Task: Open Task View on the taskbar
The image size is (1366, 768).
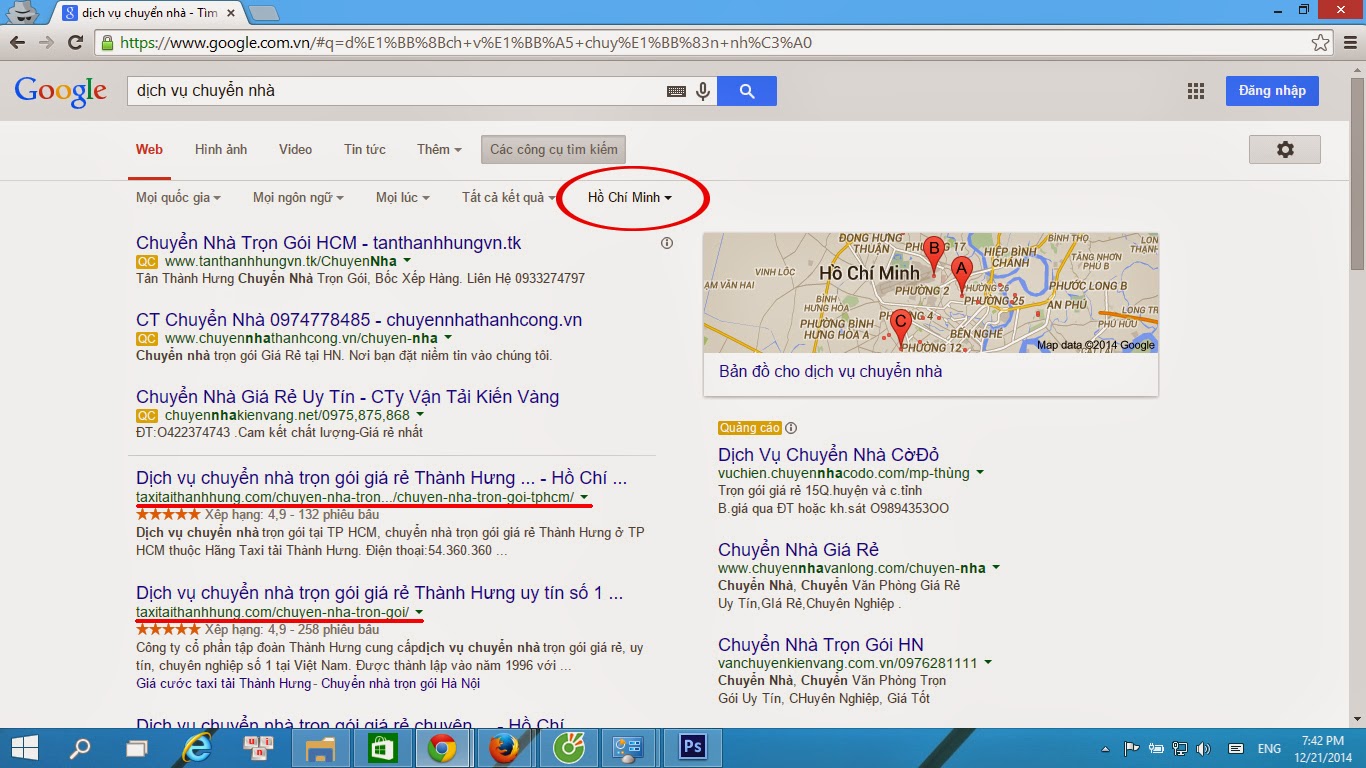Action: click(136, 748)
